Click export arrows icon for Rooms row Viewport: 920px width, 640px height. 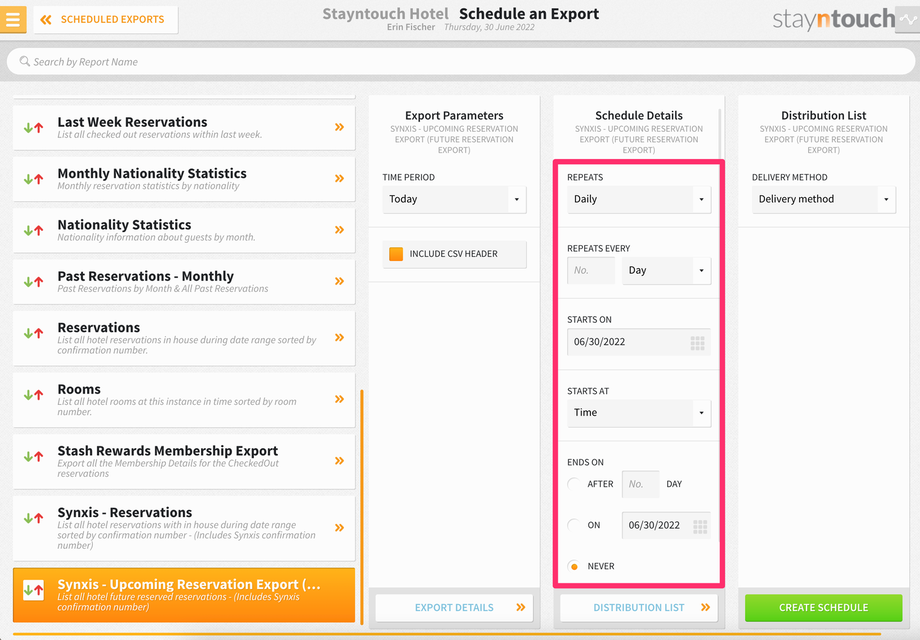point(33,395)
